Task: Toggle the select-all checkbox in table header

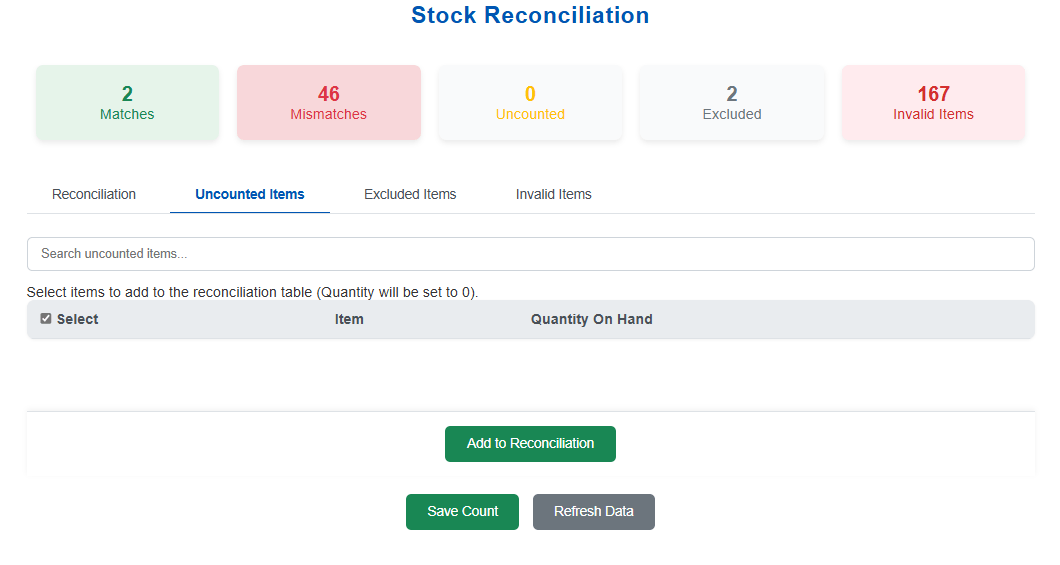Action: (x=46, y=319)
